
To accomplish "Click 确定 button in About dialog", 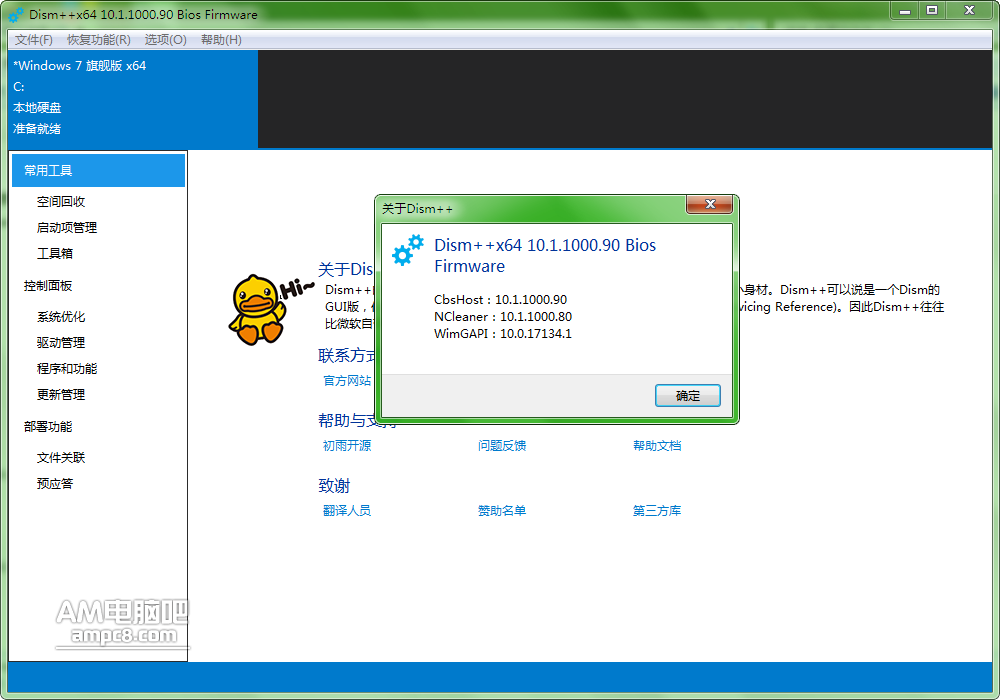I will pos(688,395).
